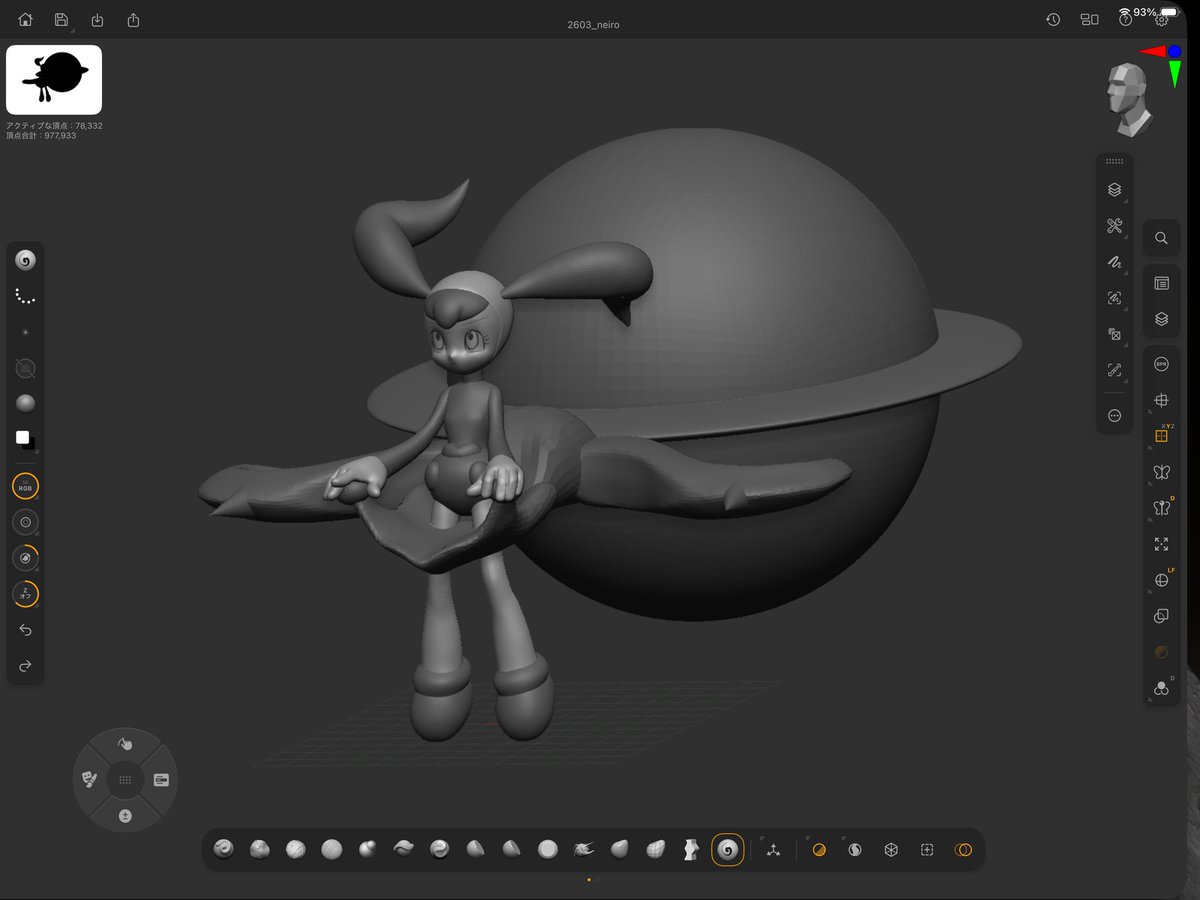Screen dimensions: 1200x900
Task: Toggle the perspective floor grid icon
Action: click(1161, 401)
